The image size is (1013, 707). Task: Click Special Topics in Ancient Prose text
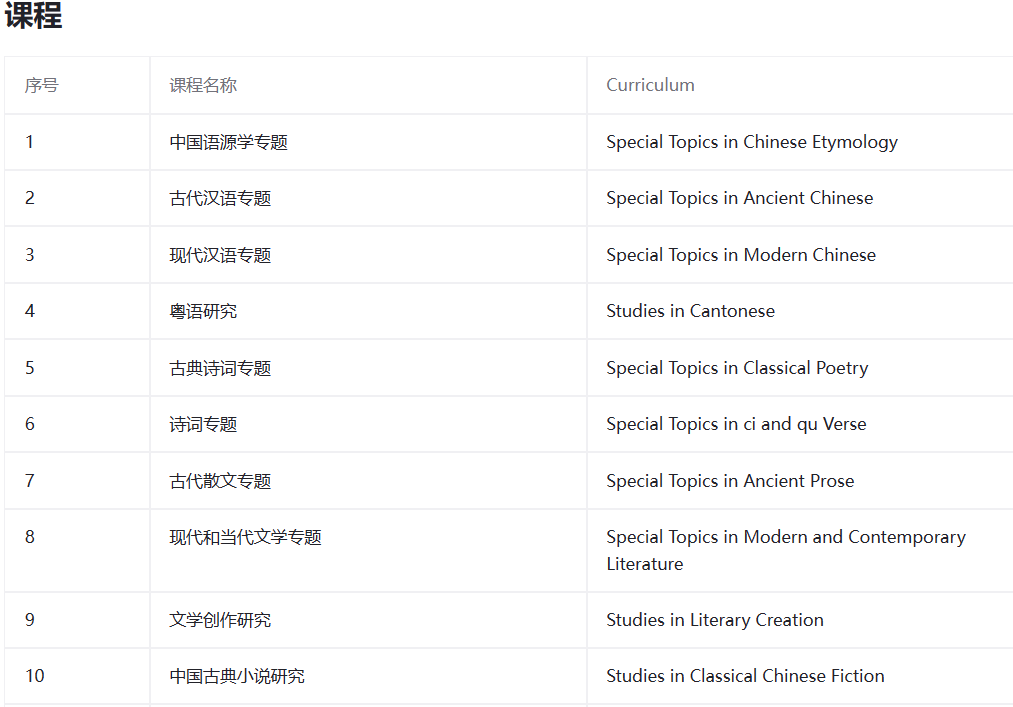pos(730,481)
